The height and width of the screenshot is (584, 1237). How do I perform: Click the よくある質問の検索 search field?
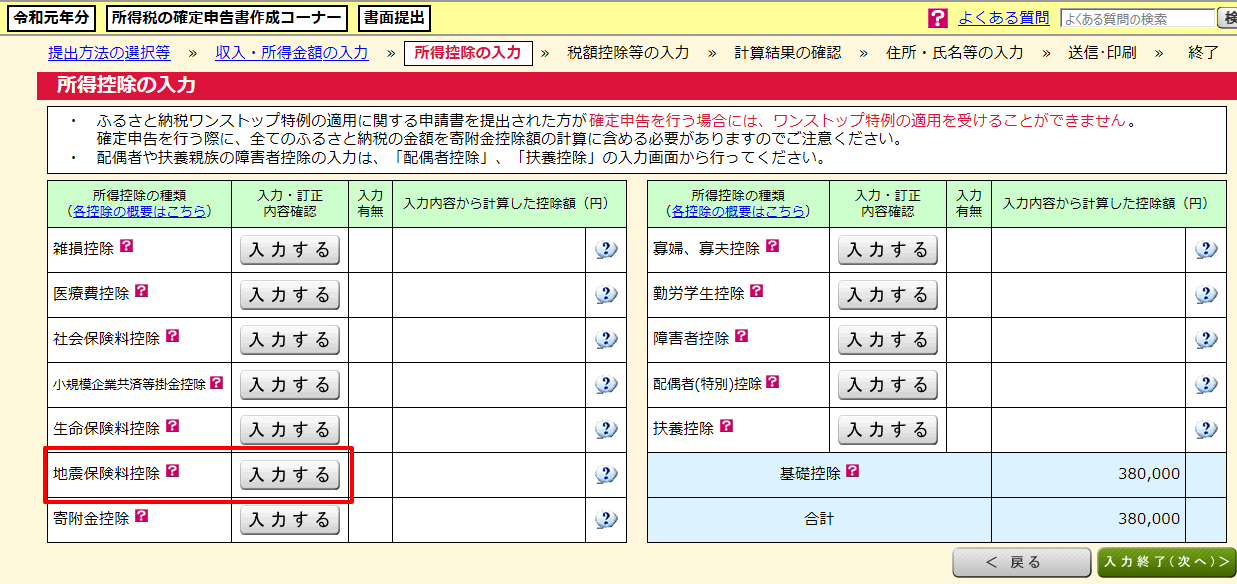1137,18
